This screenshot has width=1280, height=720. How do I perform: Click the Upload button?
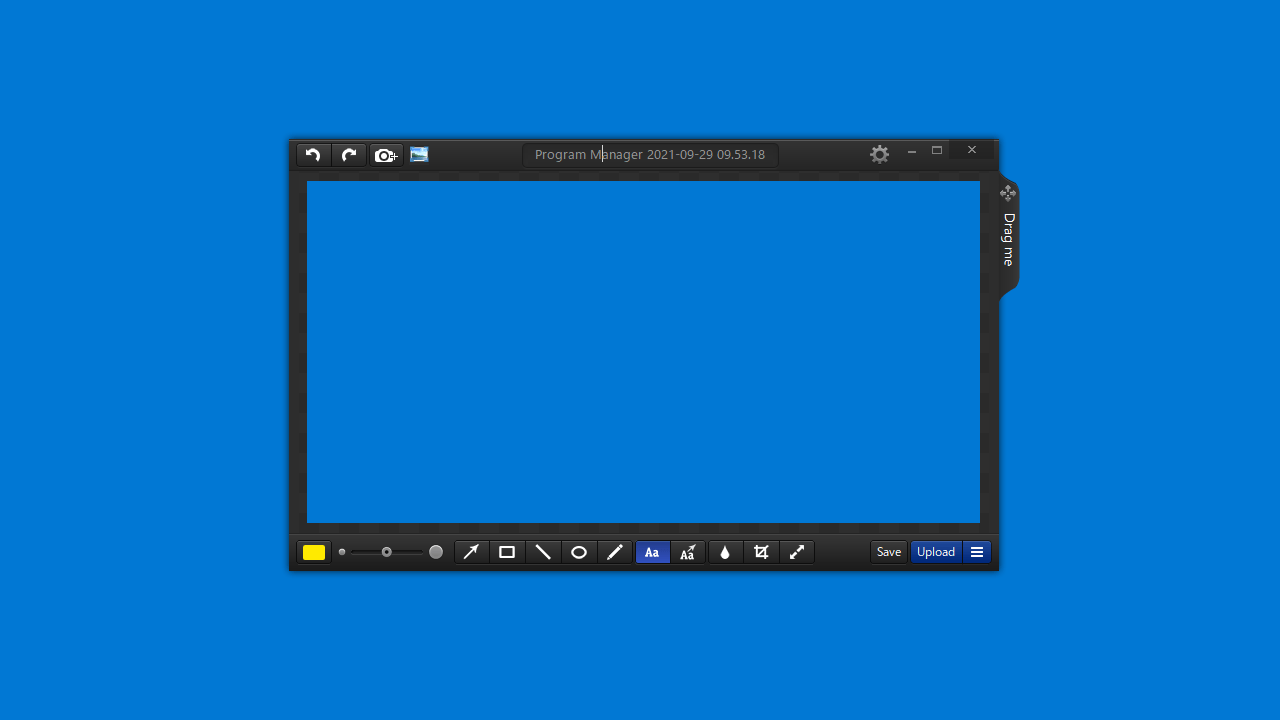point(936,552)
